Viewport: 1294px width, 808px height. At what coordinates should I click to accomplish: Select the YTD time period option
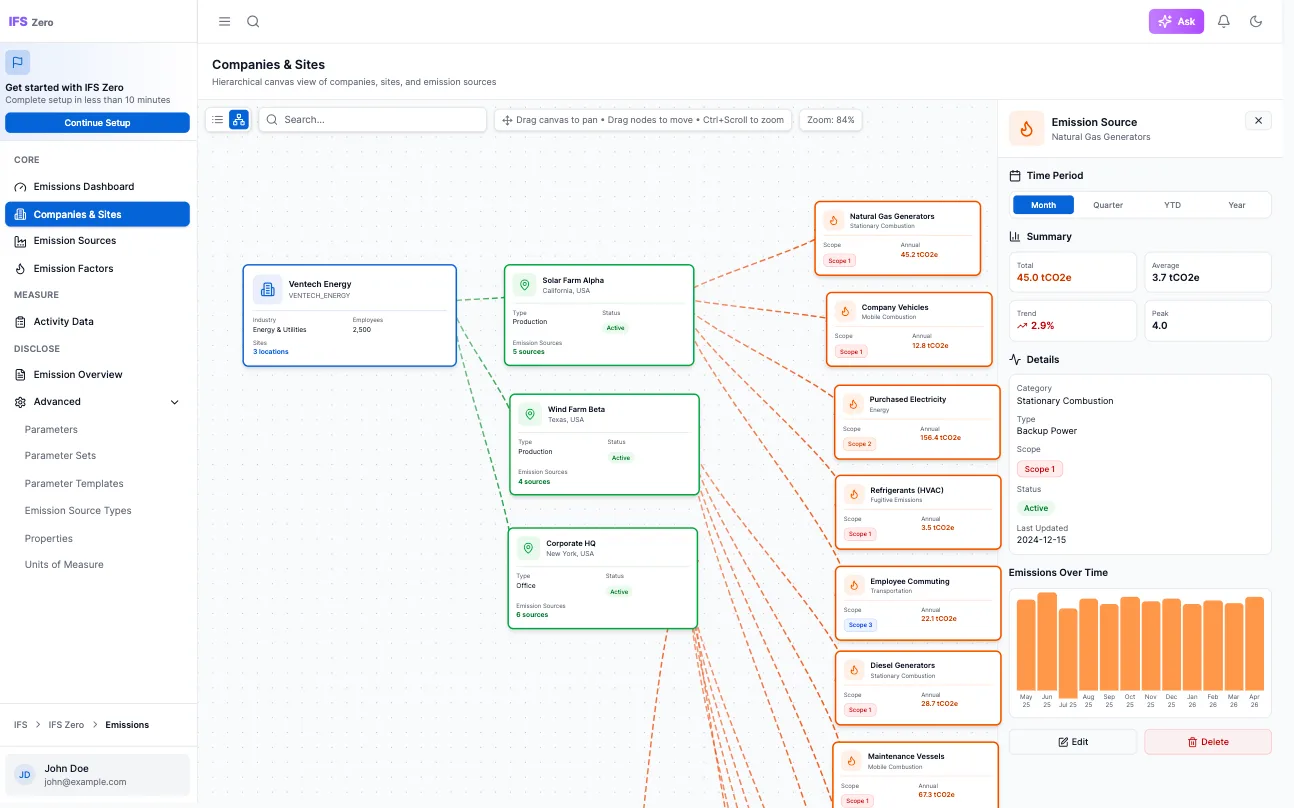tap(1172, 204)
